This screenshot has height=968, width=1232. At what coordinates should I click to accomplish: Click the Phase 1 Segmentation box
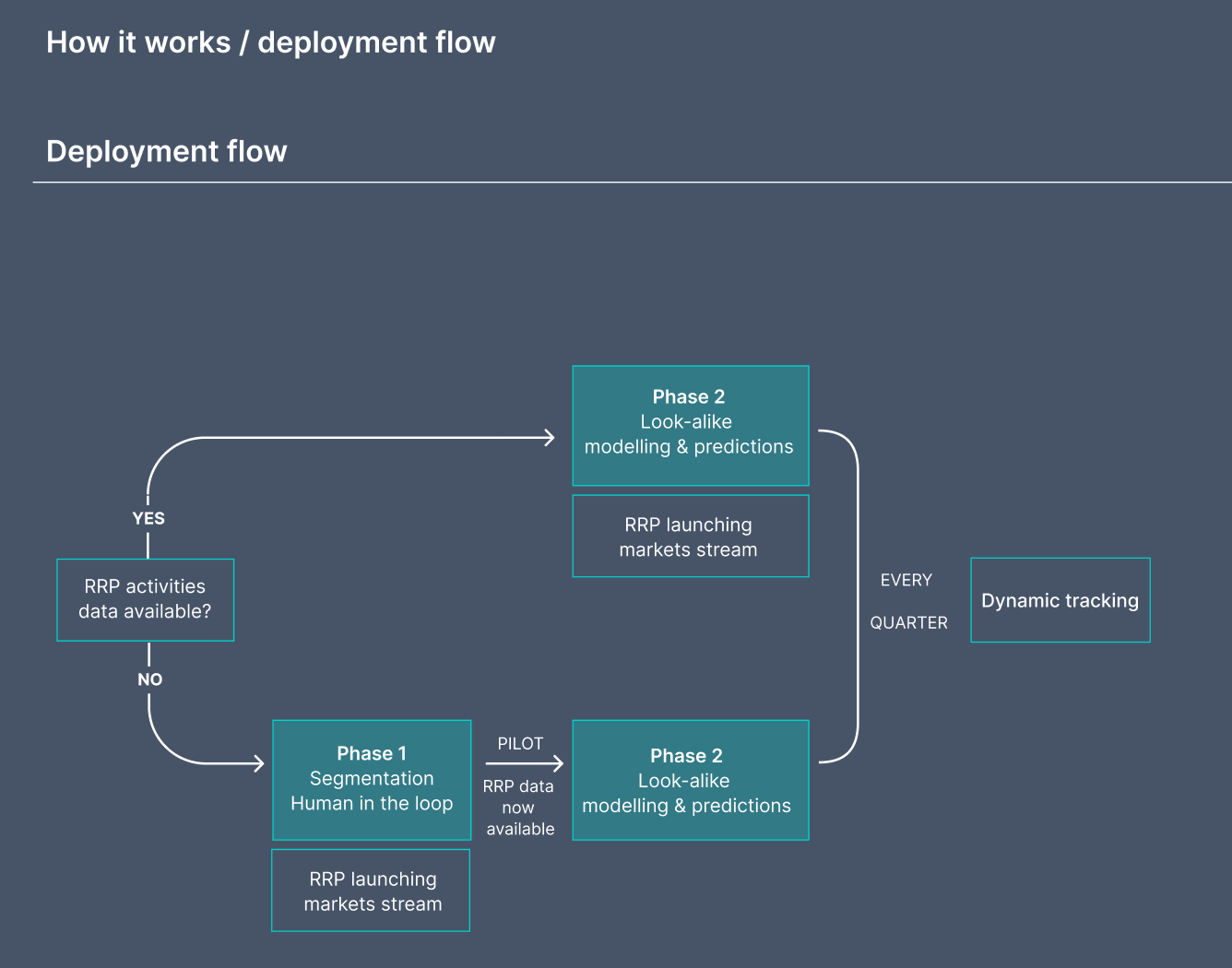tap(372, 780)
